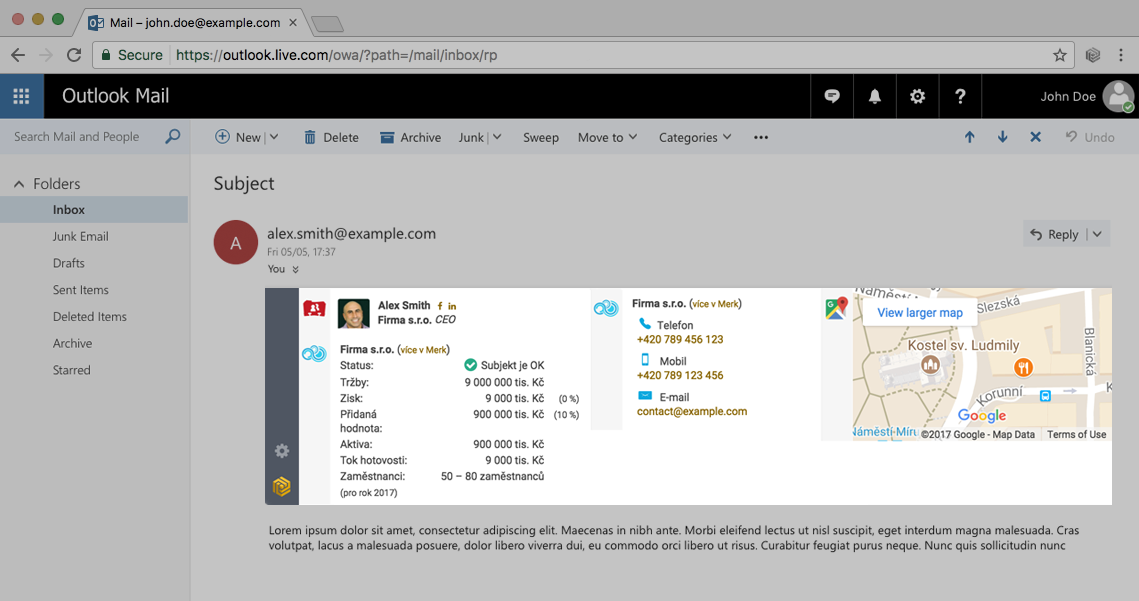Click the New message button

point(238,137)
